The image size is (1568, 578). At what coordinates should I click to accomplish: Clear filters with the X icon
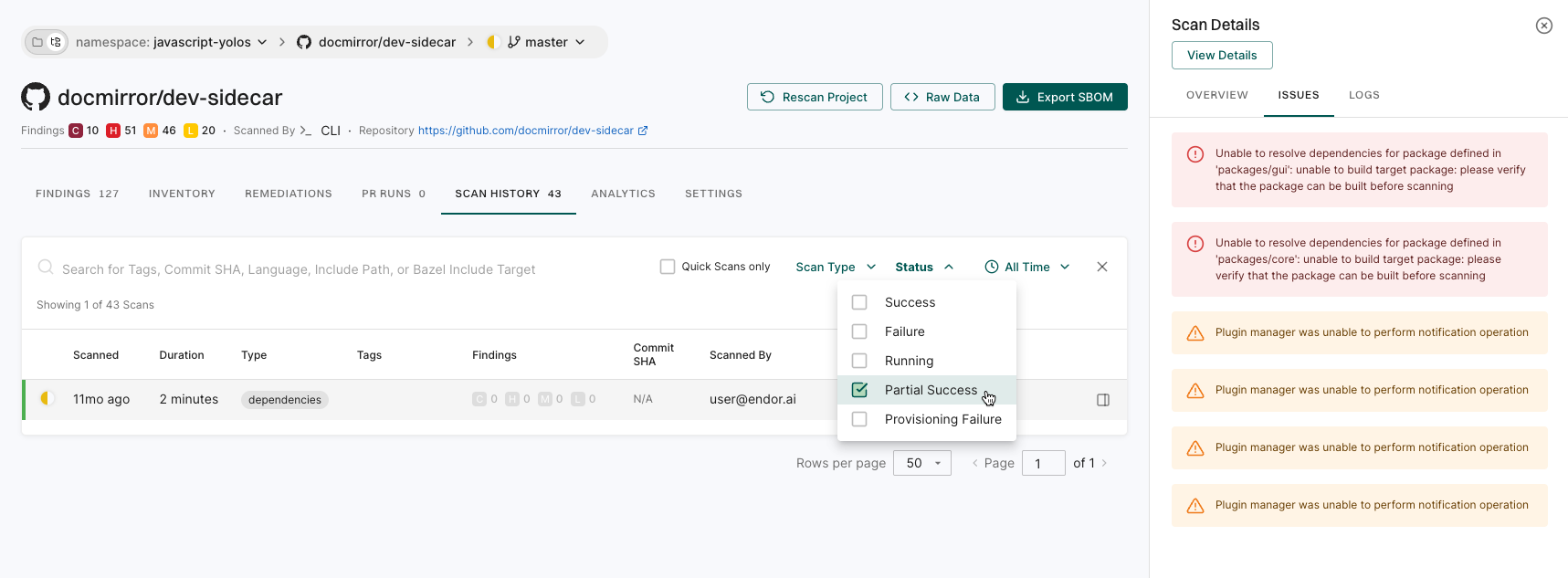click(x=1102, y=267)
